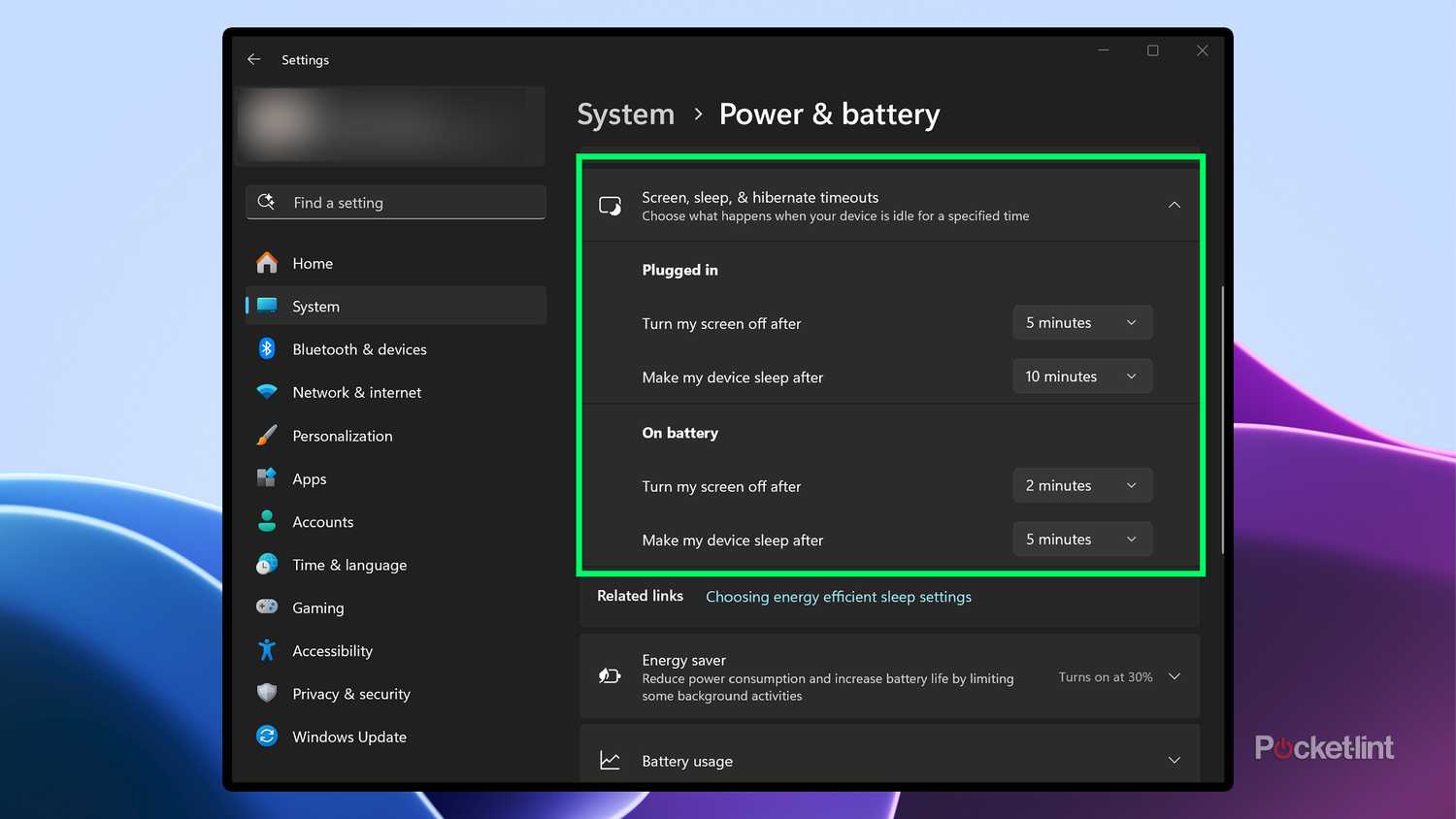
Task: Click the System breadcrumb in the header
Action: pos(625,114)
